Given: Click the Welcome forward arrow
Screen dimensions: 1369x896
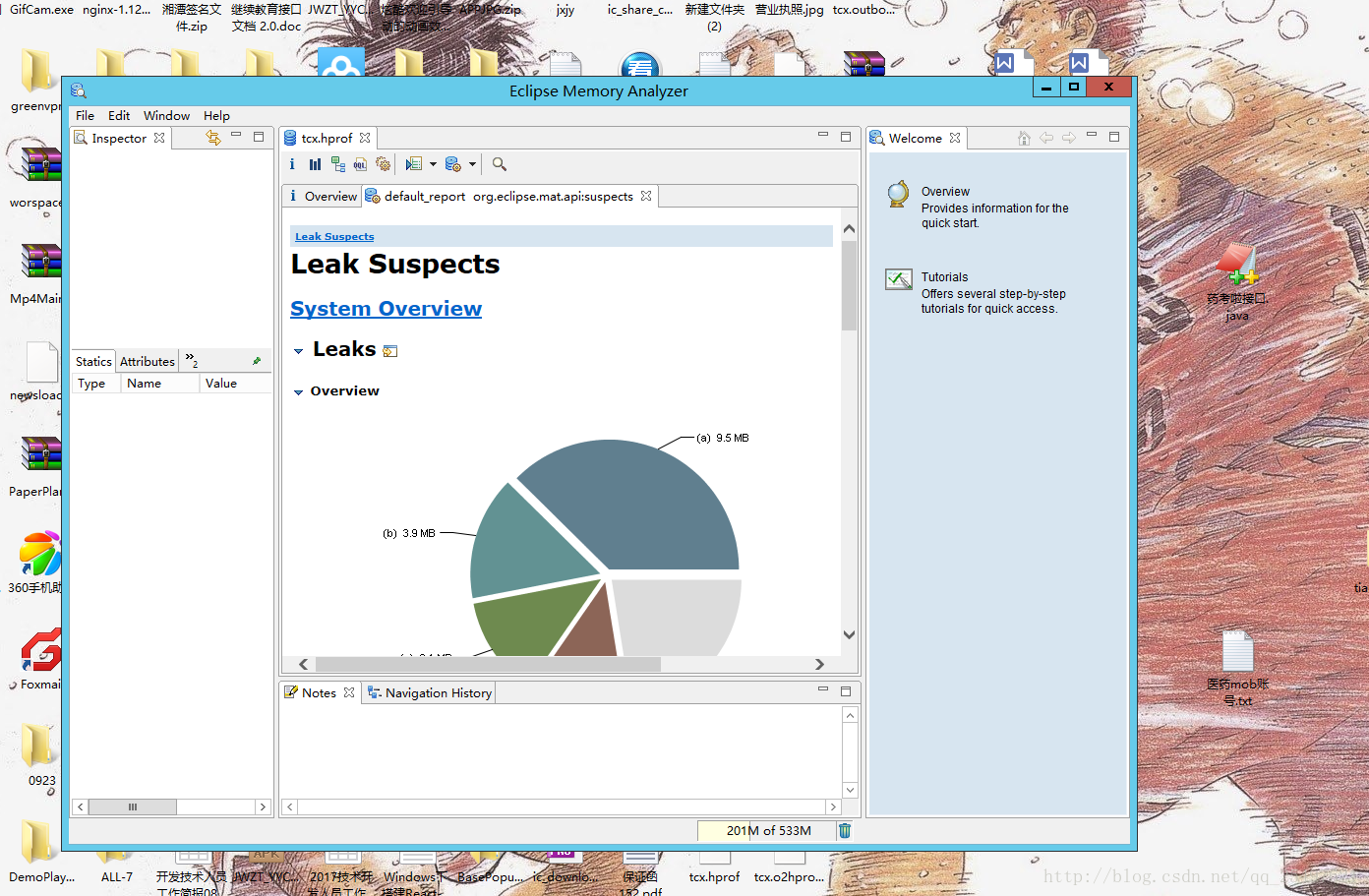Looking at the screenshot, I should point(1069,138).
